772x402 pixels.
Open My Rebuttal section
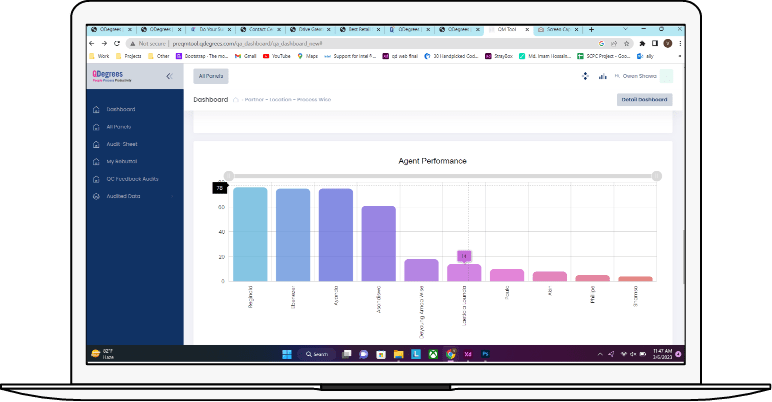(123, 161)
